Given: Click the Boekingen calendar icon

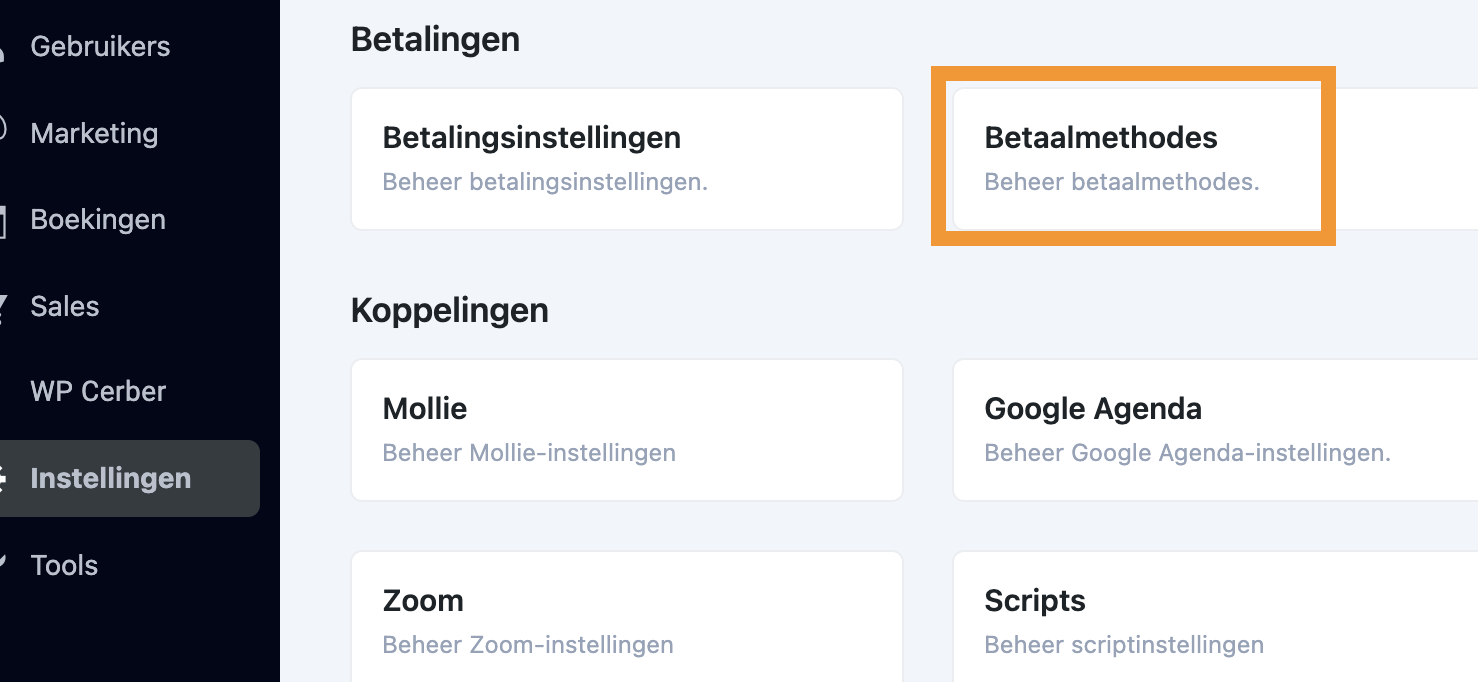Looking at the screenshot, I should (3, 220).
